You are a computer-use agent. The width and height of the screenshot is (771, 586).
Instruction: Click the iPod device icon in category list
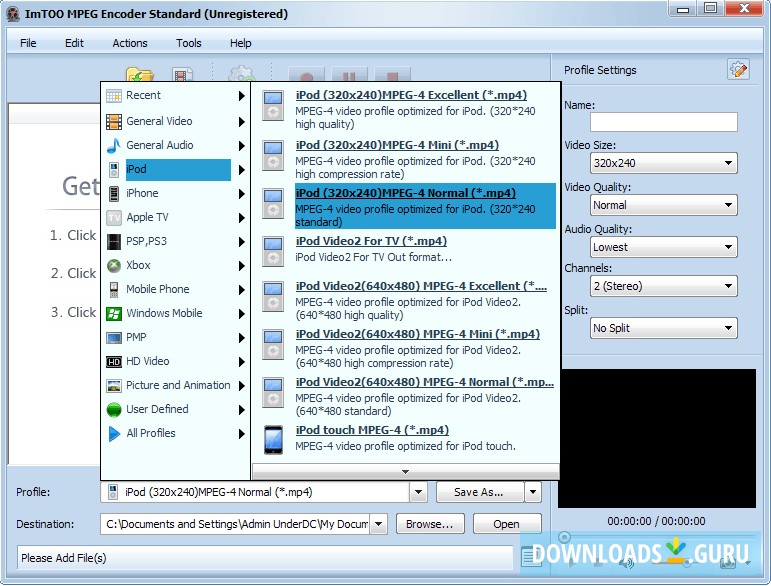[x=114, y=170]
